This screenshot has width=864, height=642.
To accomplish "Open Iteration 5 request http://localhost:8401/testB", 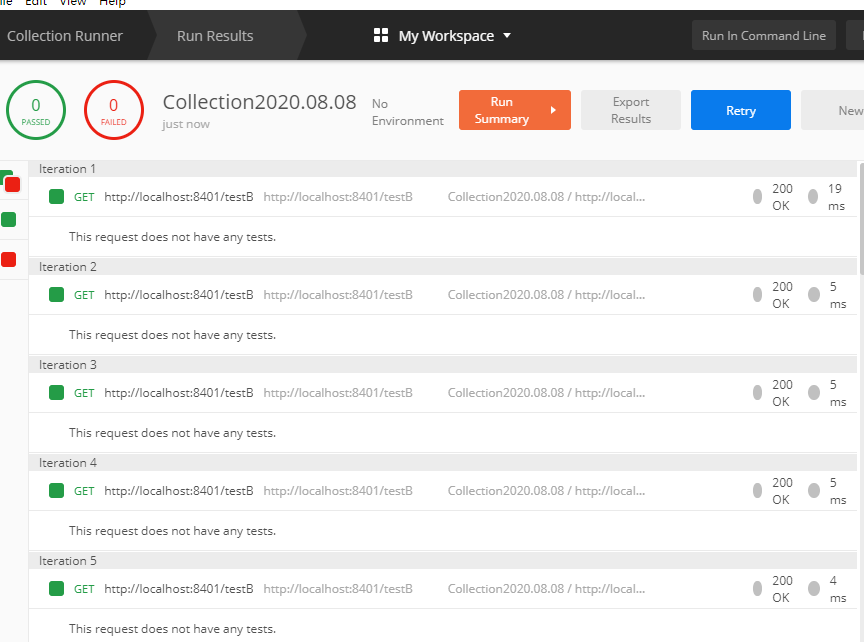I will click(x=179, y=589).
